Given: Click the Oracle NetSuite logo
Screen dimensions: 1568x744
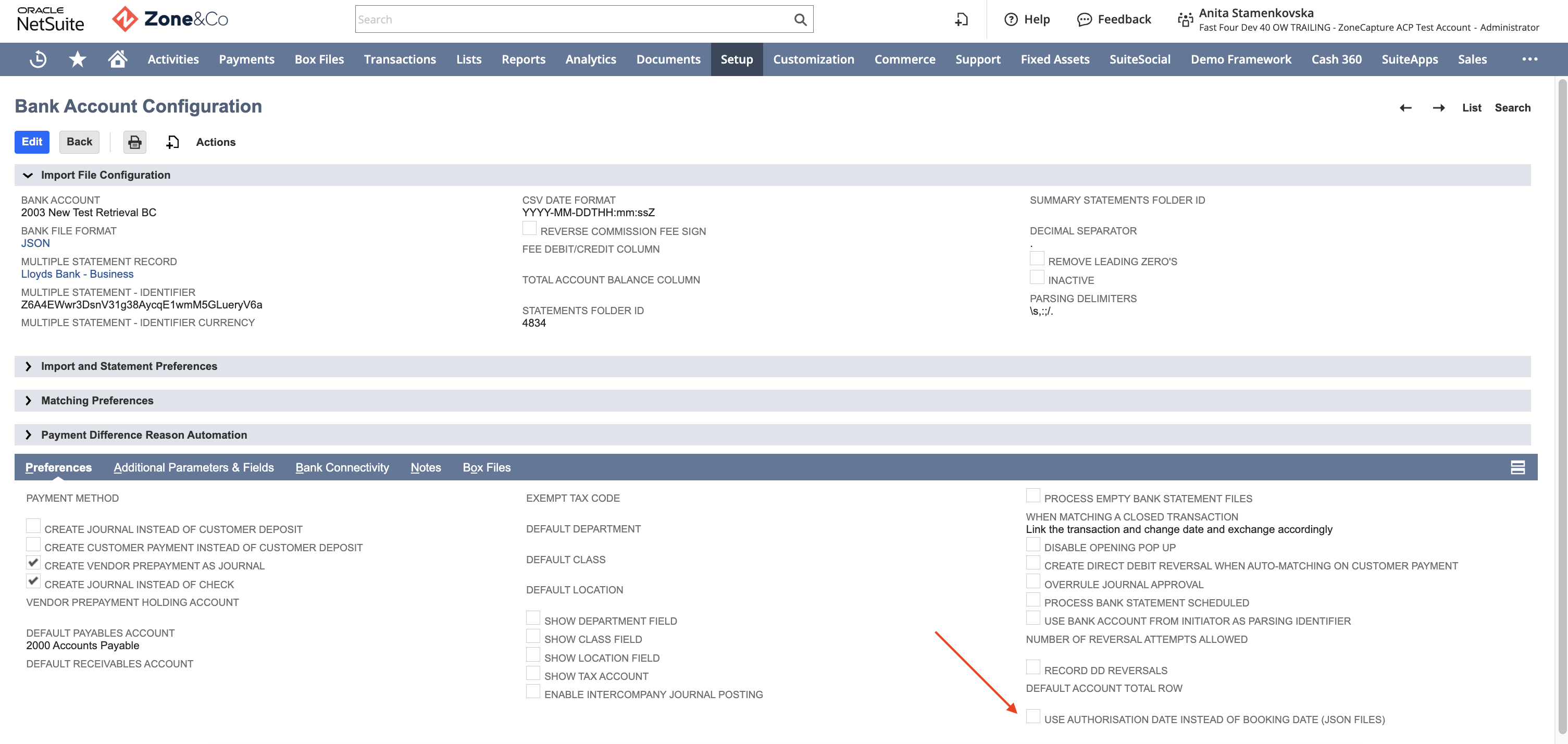Looking at the screenshot, I should pyautogui.click(x=51, y=19).
